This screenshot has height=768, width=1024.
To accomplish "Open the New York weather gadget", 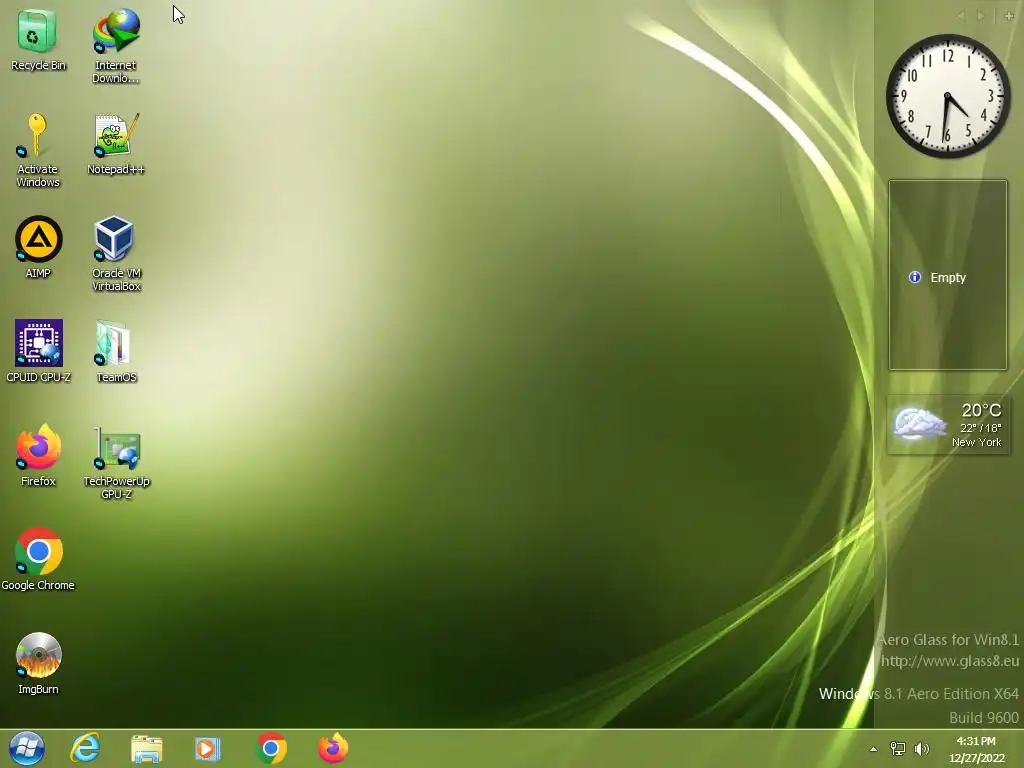I will pyautogui.click(x=948, y=424).
